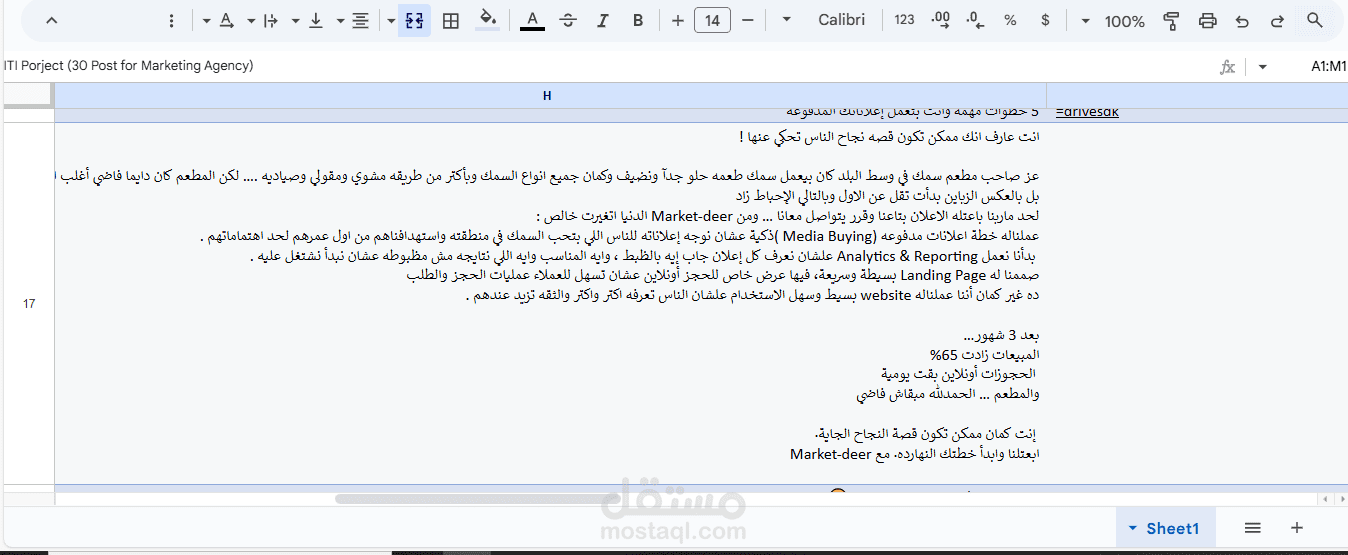Open the all sheets list icon
Screen dimensions: 1348x555
[x=1252, y=528]
